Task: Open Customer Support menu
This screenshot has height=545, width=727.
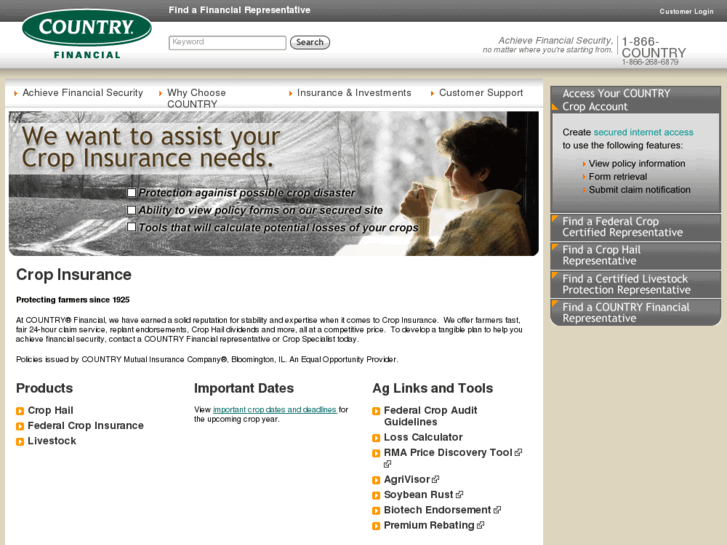Action: 481,93
